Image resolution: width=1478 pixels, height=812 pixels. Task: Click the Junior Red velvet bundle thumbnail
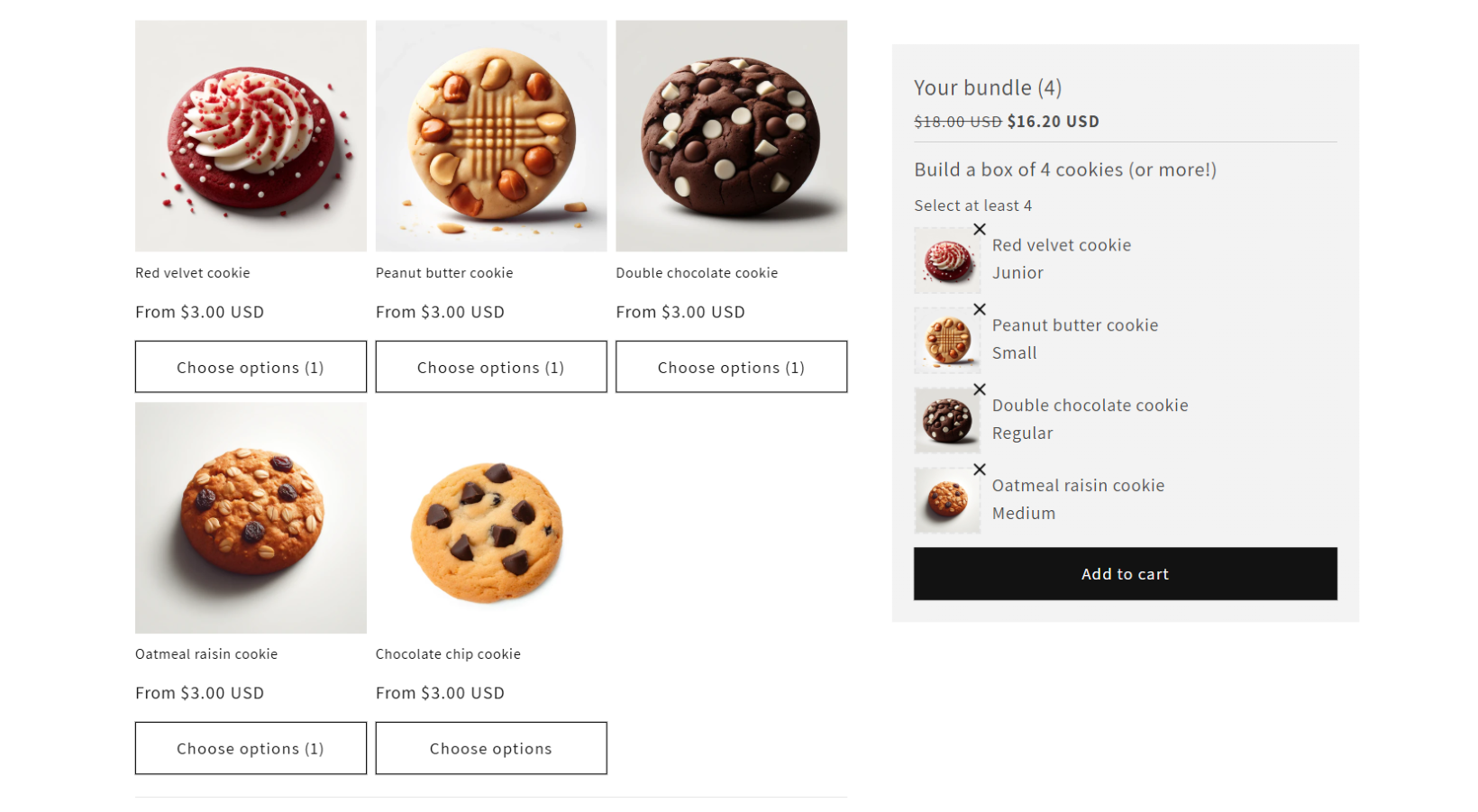947,260
